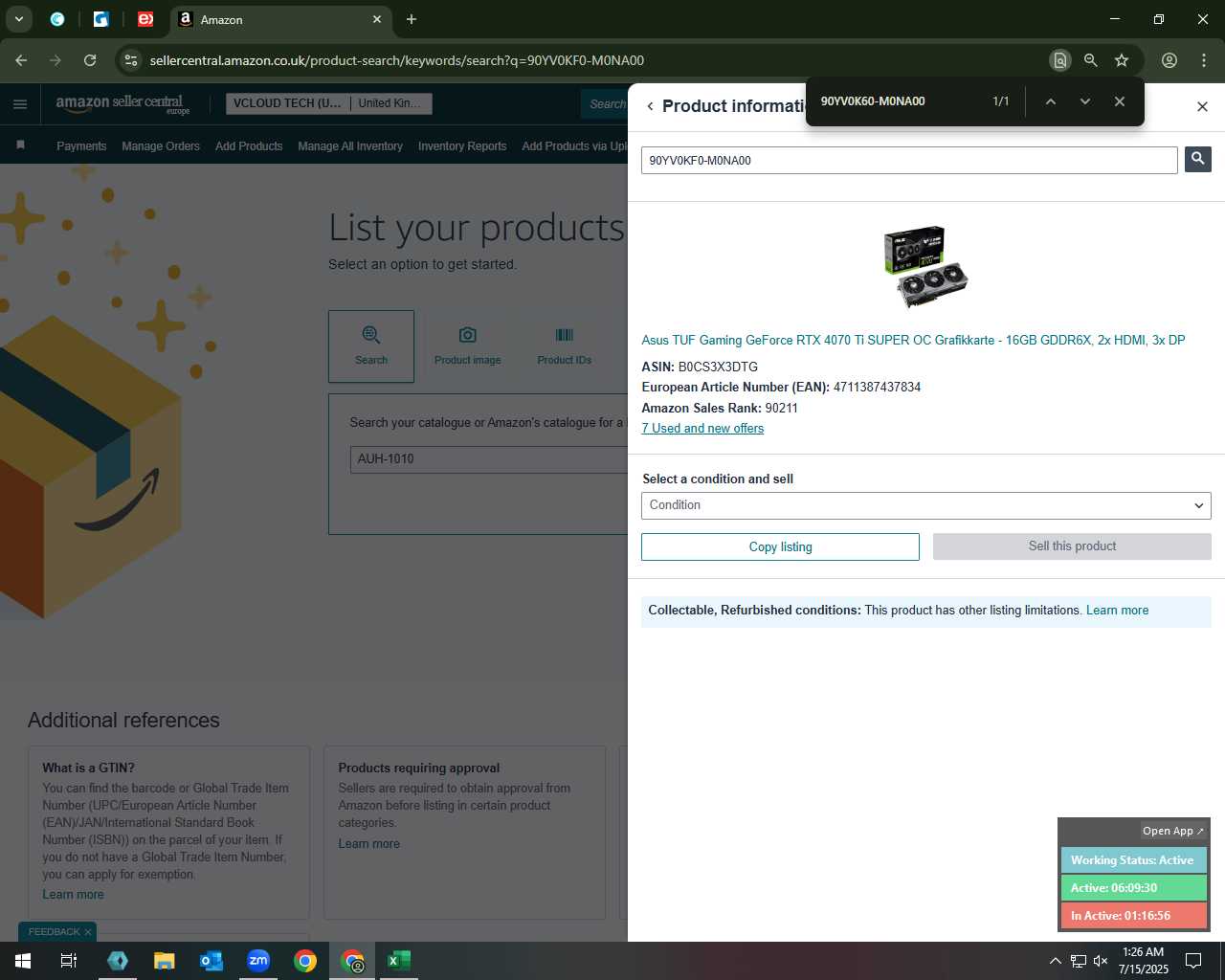
Task: Click the Chrome address bar URL
Action: pos(397,60)
